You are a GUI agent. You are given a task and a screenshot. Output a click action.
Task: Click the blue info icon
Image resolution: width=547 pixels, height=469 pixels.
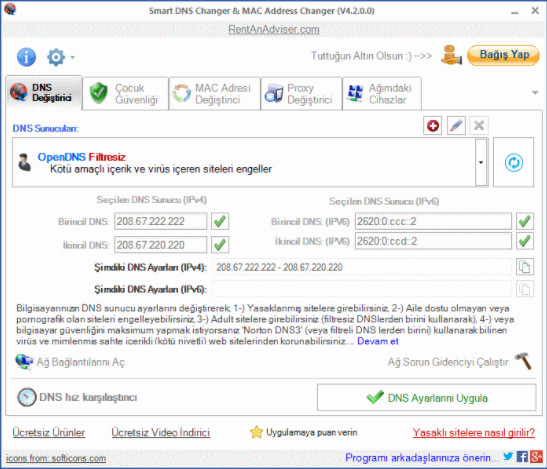[x=26, y=57]
